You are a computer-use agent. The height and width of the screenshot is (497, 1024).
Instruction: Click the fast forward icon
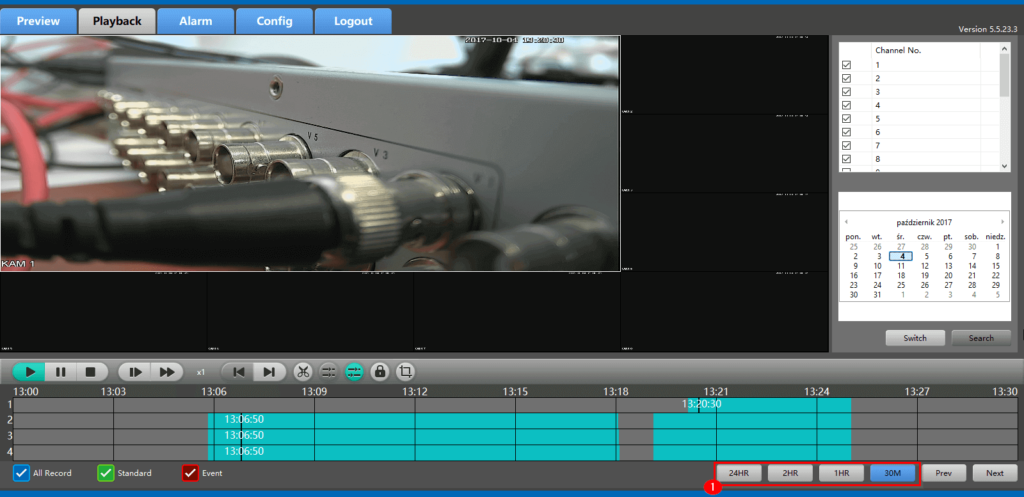coord(166,371)
